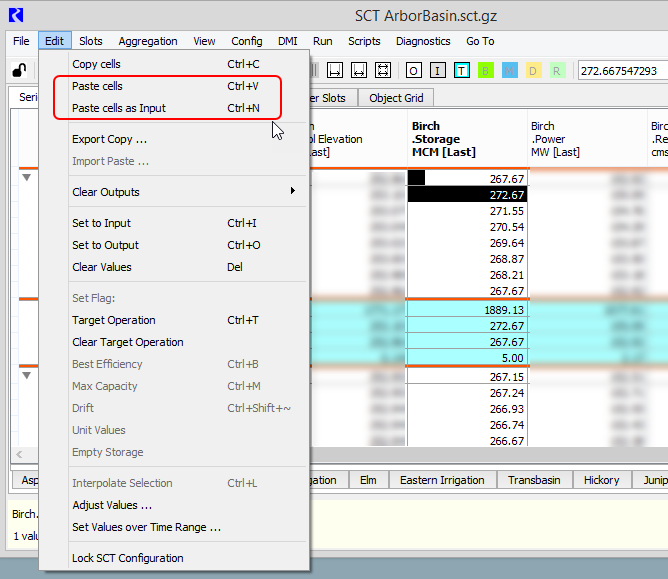Click the value field showing 272.667547293

click(x=620, y=71)
